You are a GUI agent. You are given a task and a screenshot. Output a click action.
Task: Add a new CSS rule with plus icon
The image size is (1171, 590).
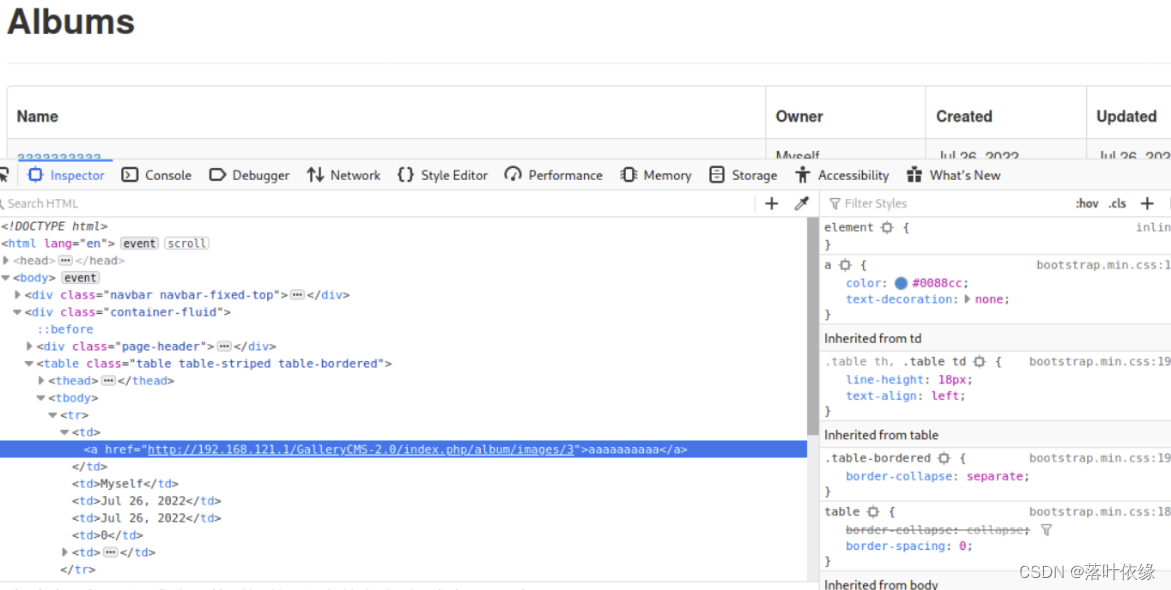(1147, 203)
